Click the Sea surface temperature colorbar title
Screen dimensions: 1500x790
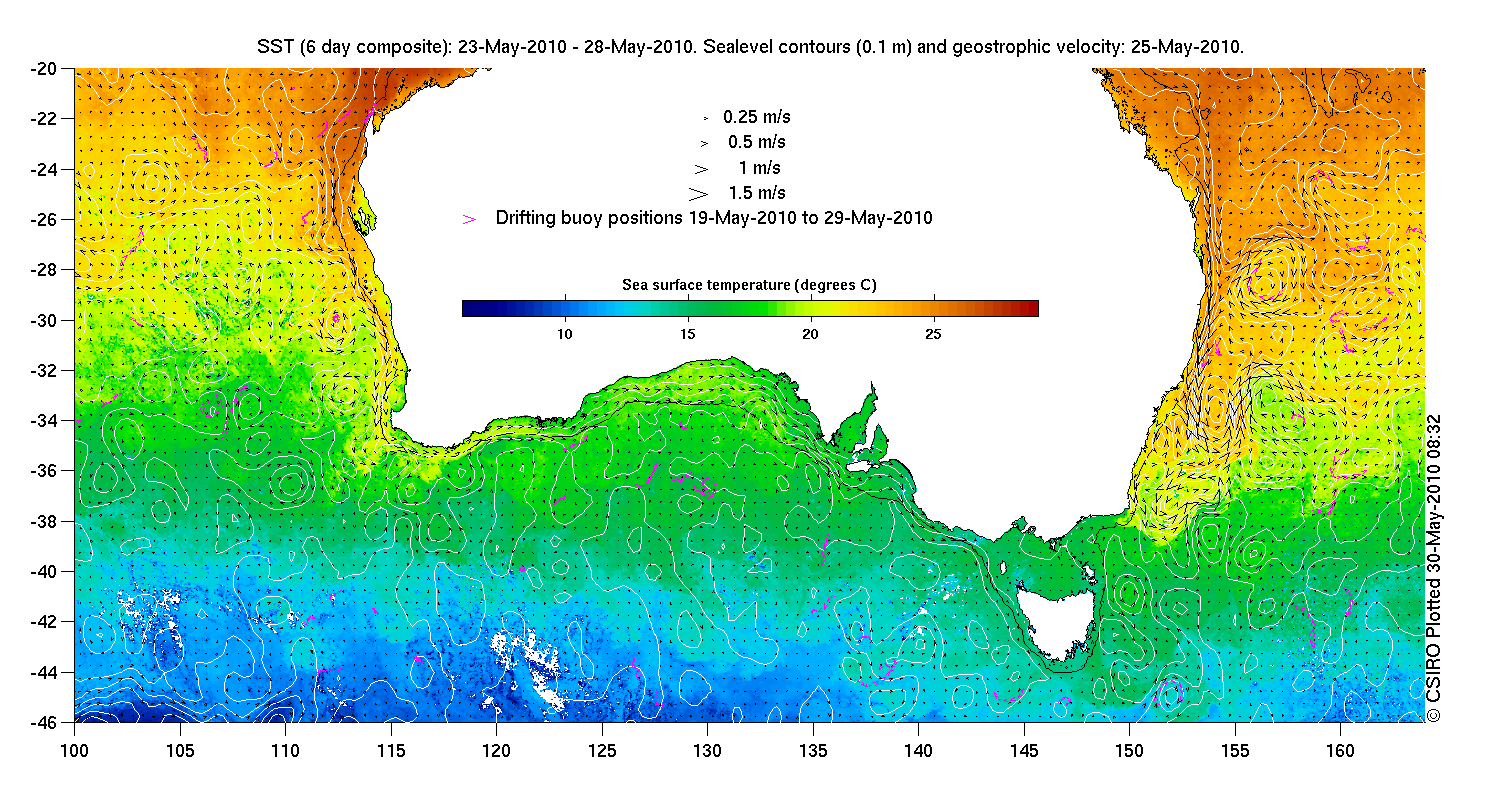tap(750, 285)
